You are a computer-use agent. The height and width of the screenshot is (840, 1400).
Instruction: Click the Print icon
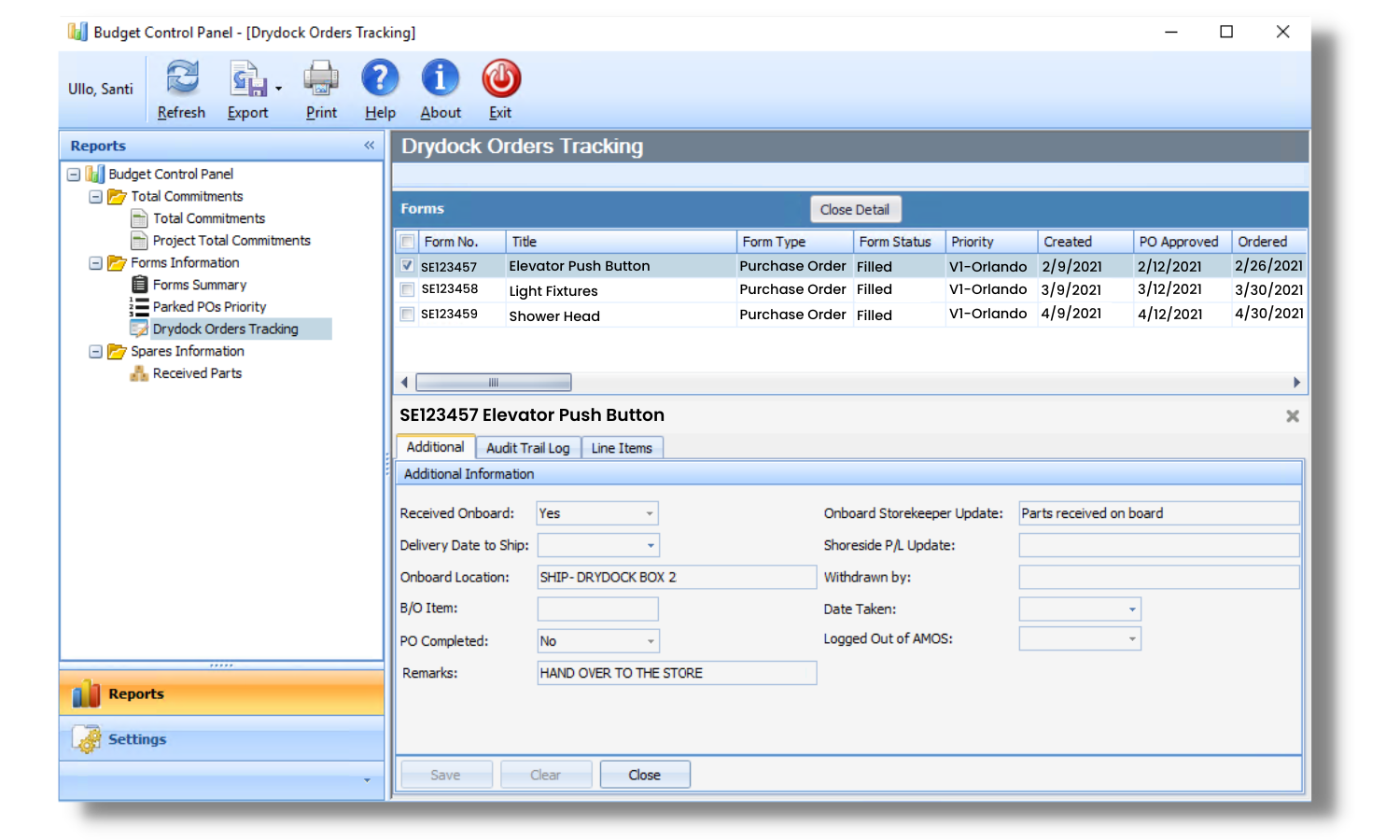click(320, 79)
